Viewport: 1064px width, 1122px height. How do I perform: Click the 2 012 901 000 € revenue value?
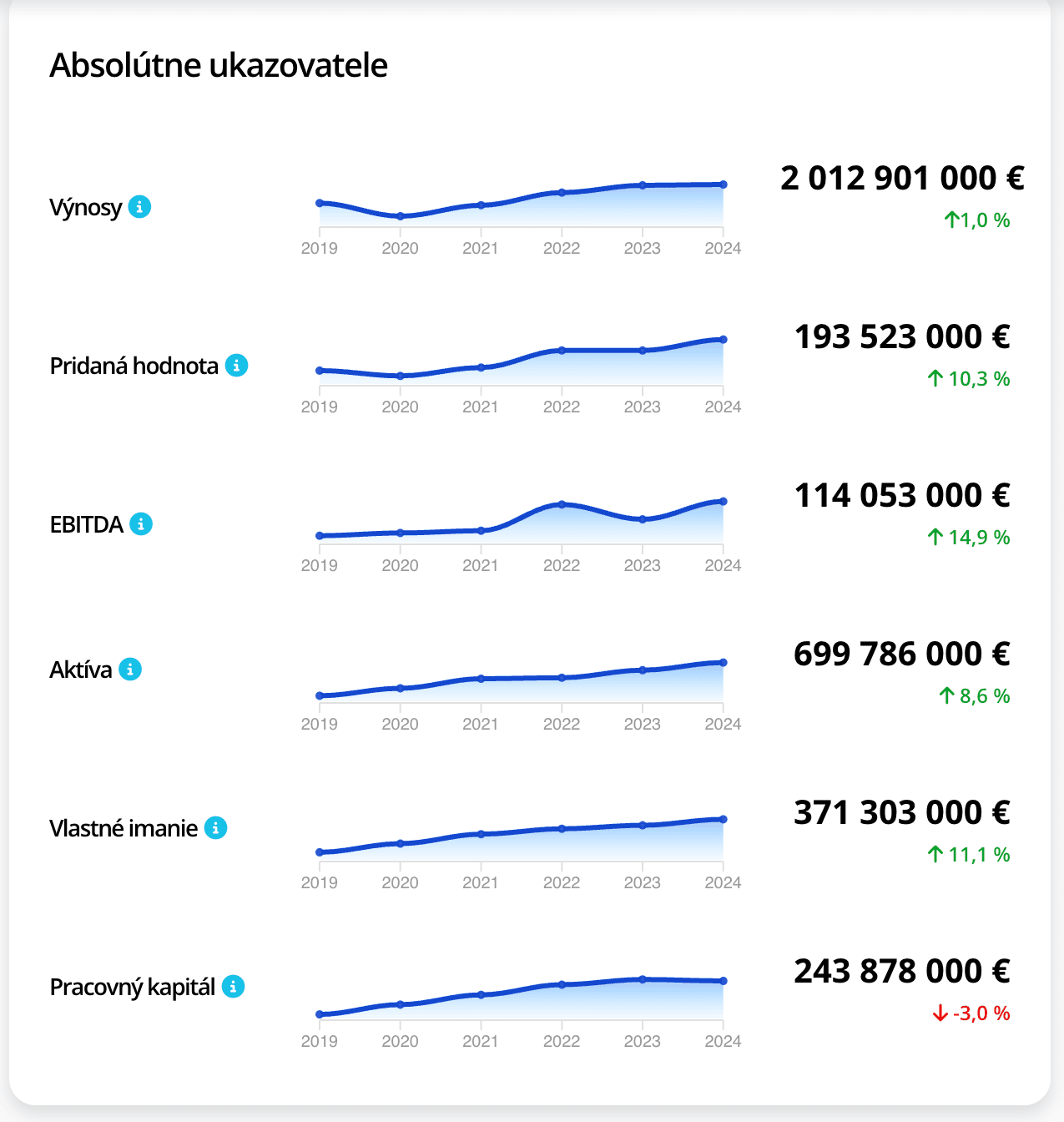pos(903,178)
